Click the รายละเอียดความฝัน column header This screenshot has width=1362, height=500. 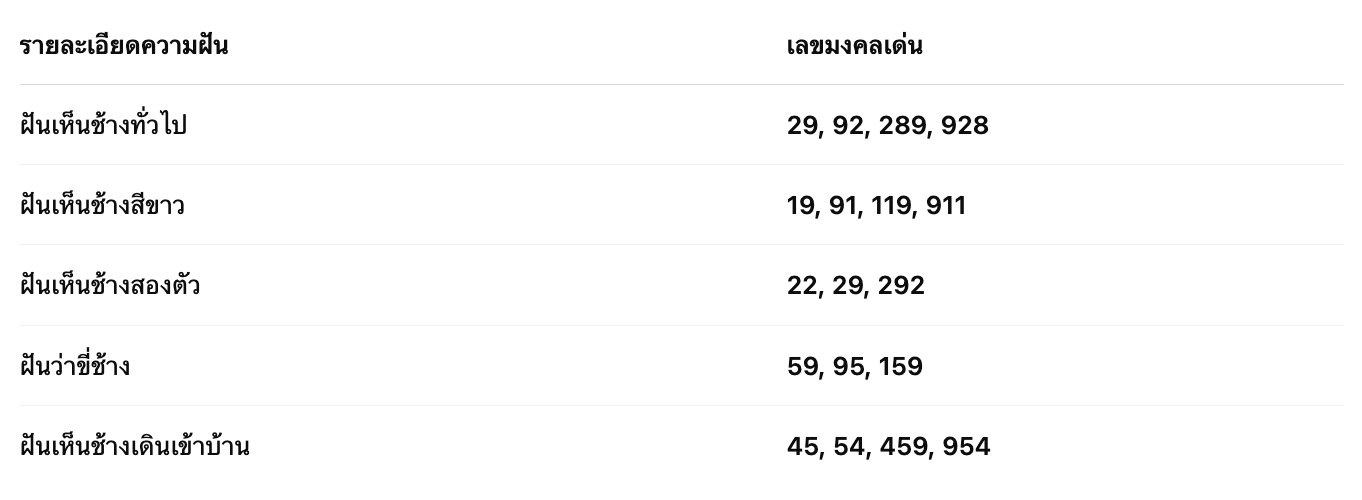coord(124,46)
